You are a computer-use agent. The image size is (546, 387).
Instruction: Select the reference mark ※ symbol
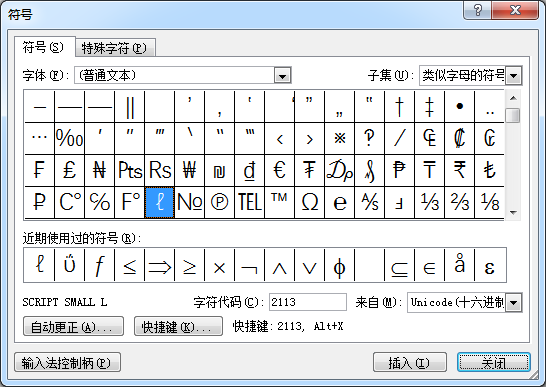point(340,139)
